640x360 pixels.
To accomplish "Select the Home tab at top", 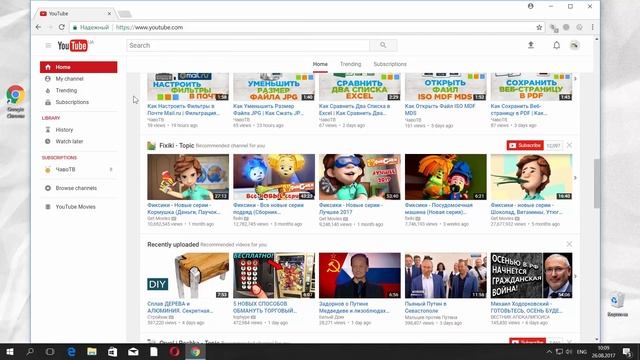I will [x=320, y=64].
